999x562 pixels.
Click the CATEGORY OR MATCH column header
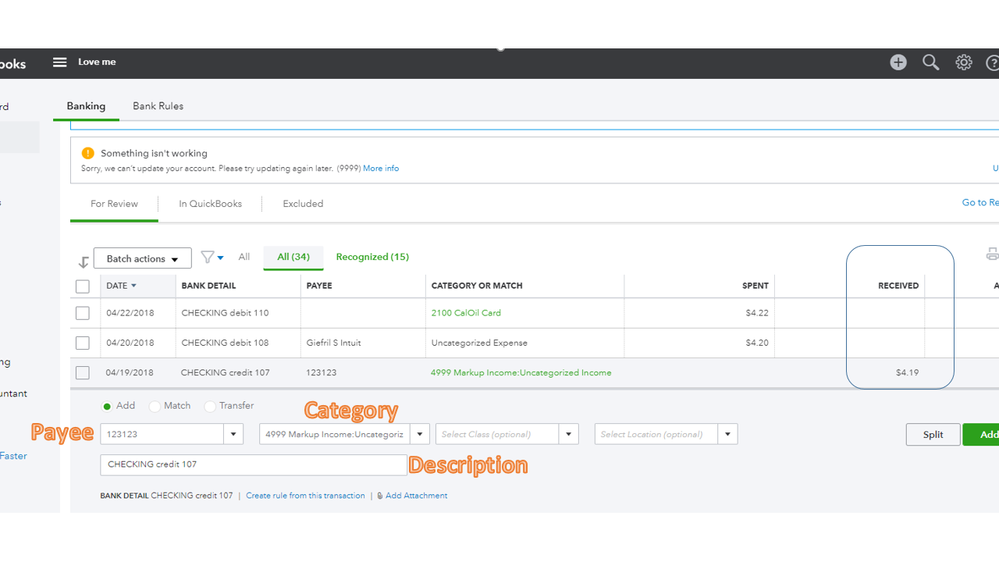(x=477, y=285)
